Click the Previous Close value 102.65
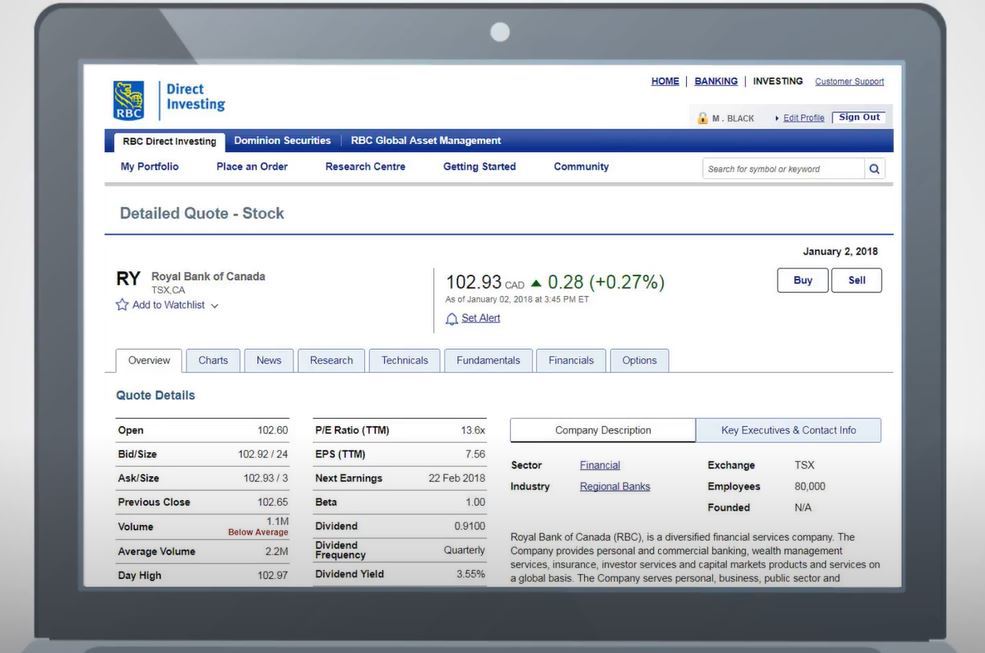985x653 pixels. click(273, 502)
